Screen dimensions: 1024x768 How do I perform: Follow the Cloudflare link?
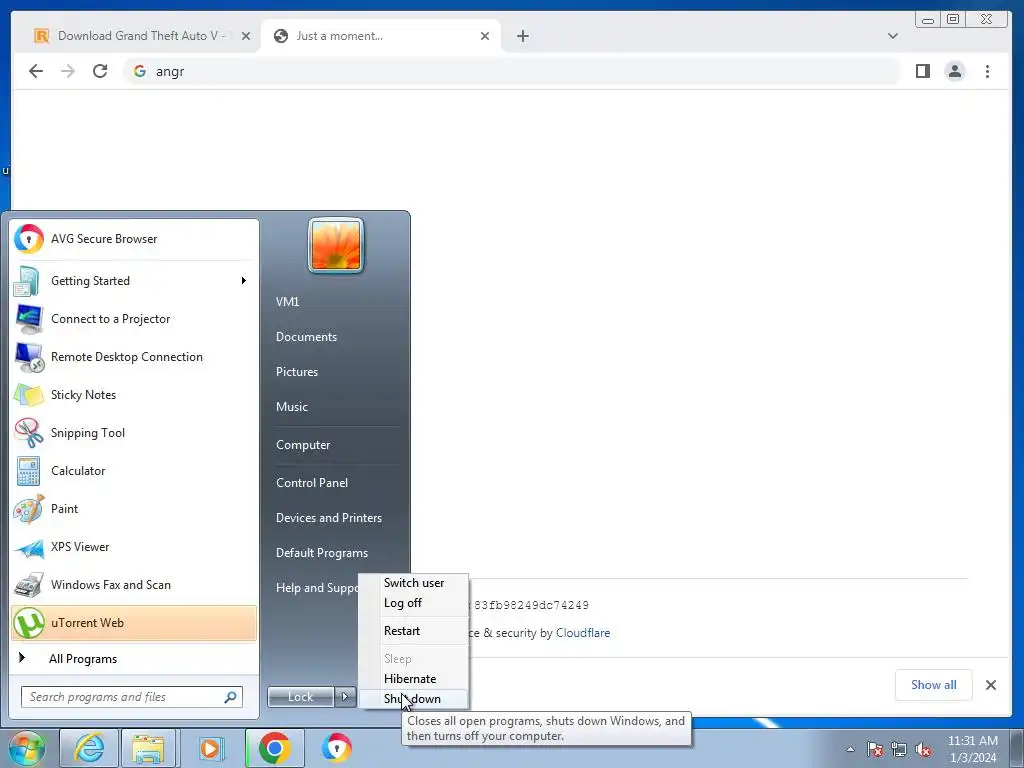point(583,633)
